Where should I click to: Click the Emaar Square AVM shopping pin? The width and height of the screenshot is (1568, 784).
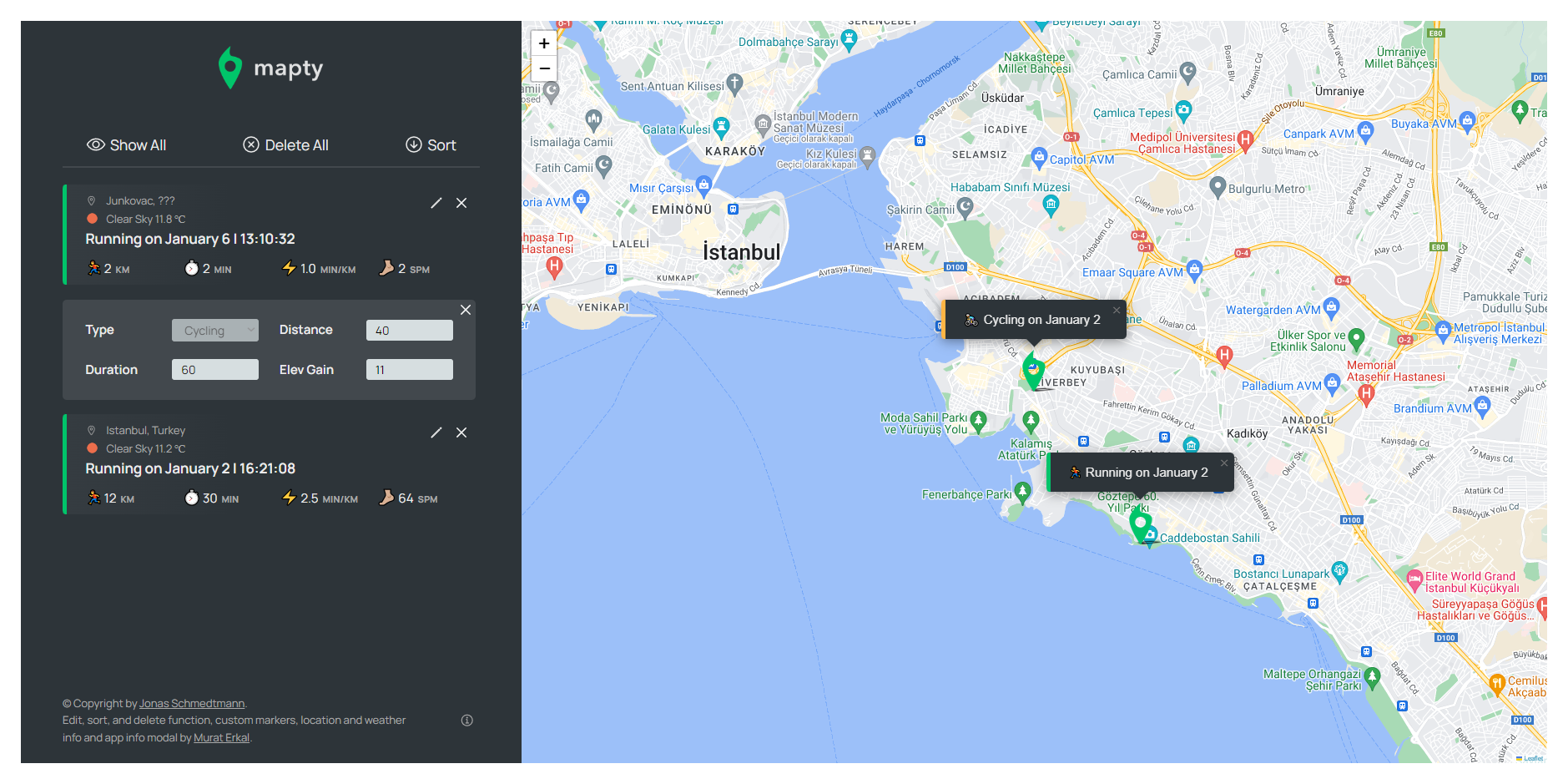point(1194,270)
